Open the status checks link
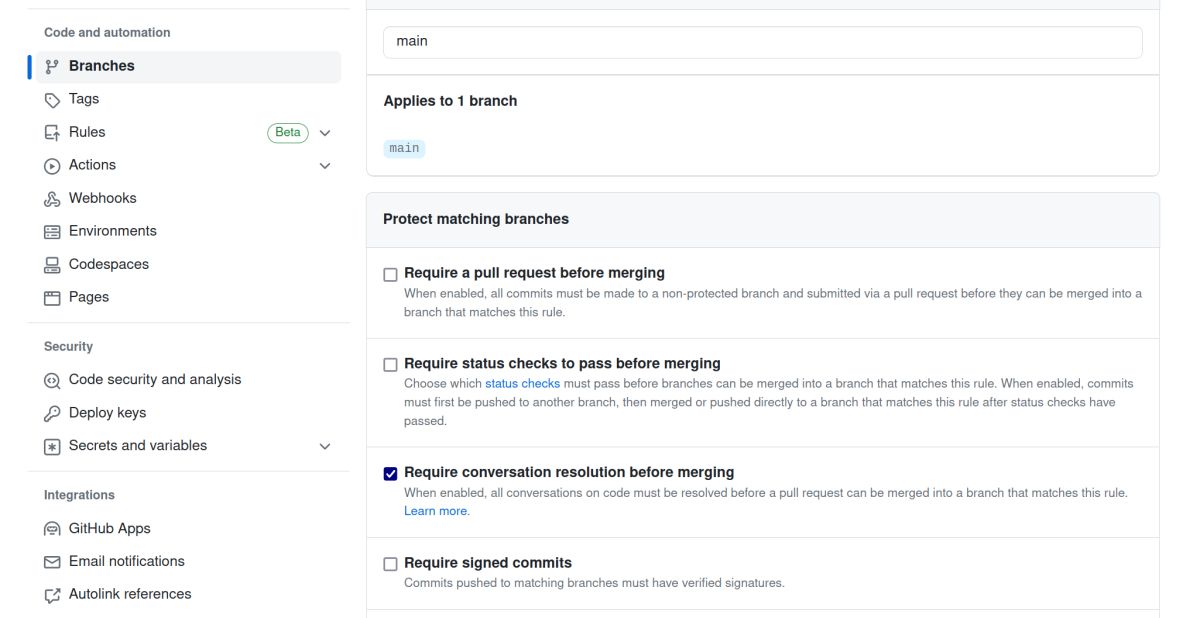Screen dimensions: 1200x618 pyautogui.click(x=522, y=384)
